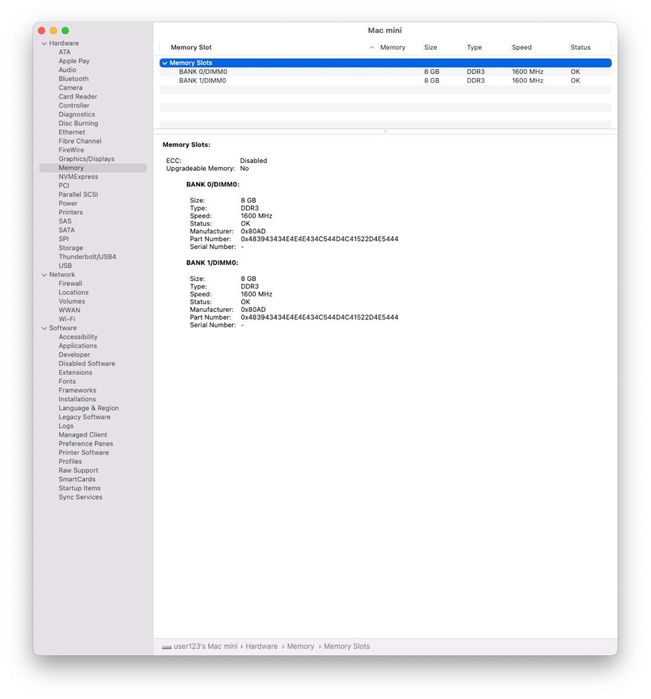Open Printers hardware entry
651x699 pixels.
coord(70,213)
